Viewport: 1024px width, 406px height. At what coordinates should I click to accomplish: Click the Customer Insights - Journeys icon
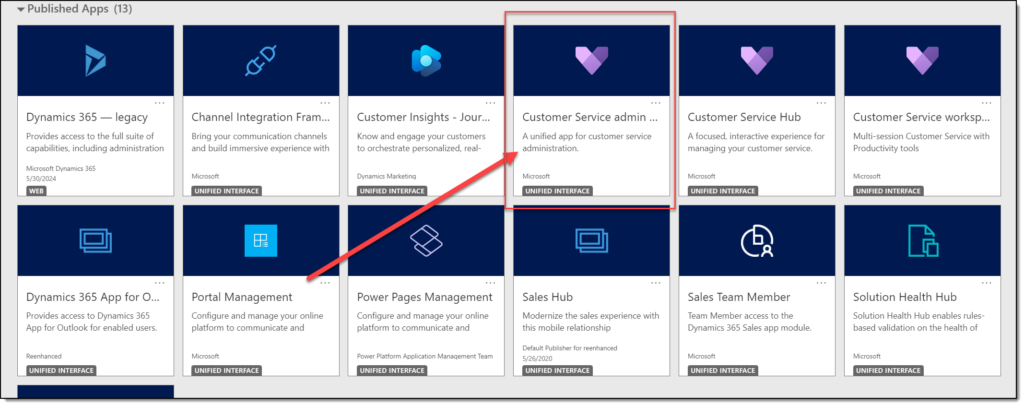(x=426, y=61)
